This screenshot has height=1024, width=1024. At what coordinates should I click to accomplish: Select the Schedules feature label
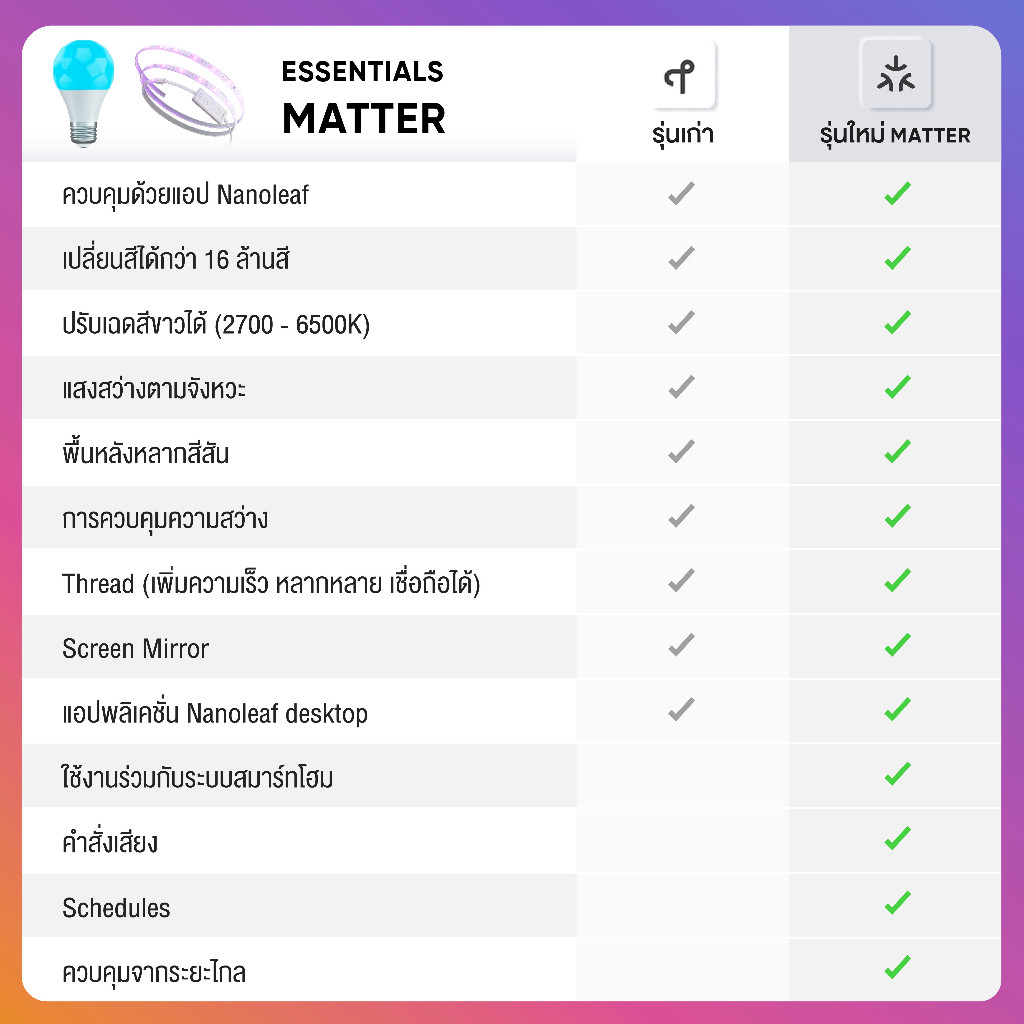coord(116,908)
